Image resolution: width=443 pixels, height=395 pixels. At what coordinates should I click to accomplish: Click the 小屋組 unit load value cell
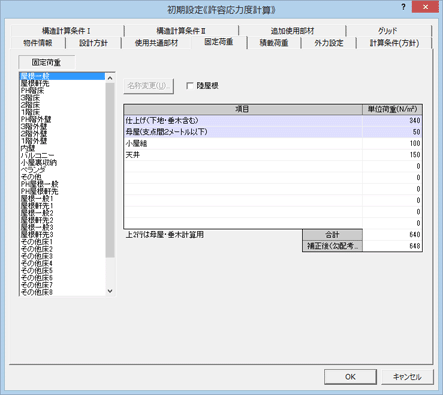pyautogui.click(x=392, y=143)
